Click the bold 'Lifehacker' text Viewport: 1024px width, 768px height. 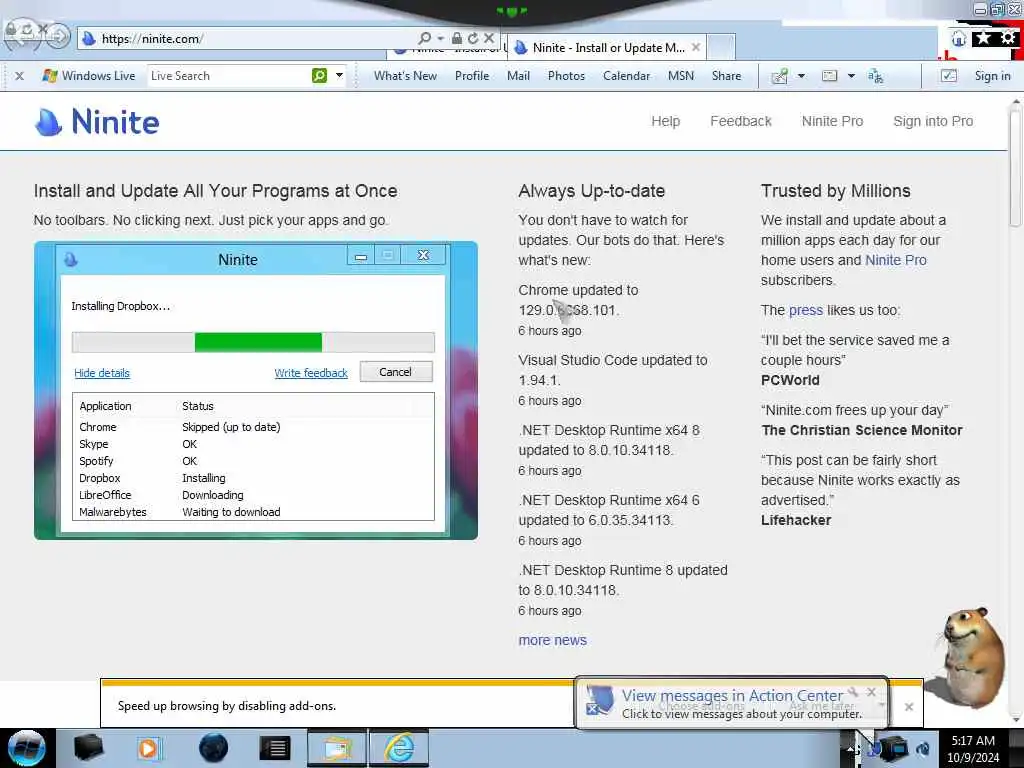pos(795,520)
